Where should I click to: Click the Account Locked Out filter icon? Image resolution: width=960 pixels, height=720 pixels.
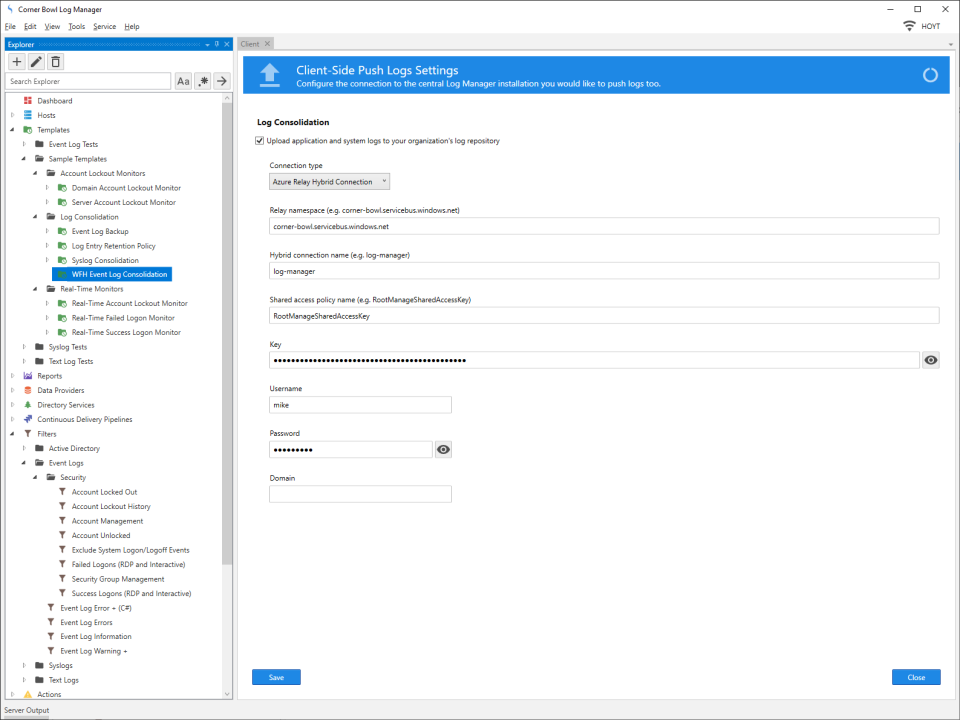coord(62,492)
